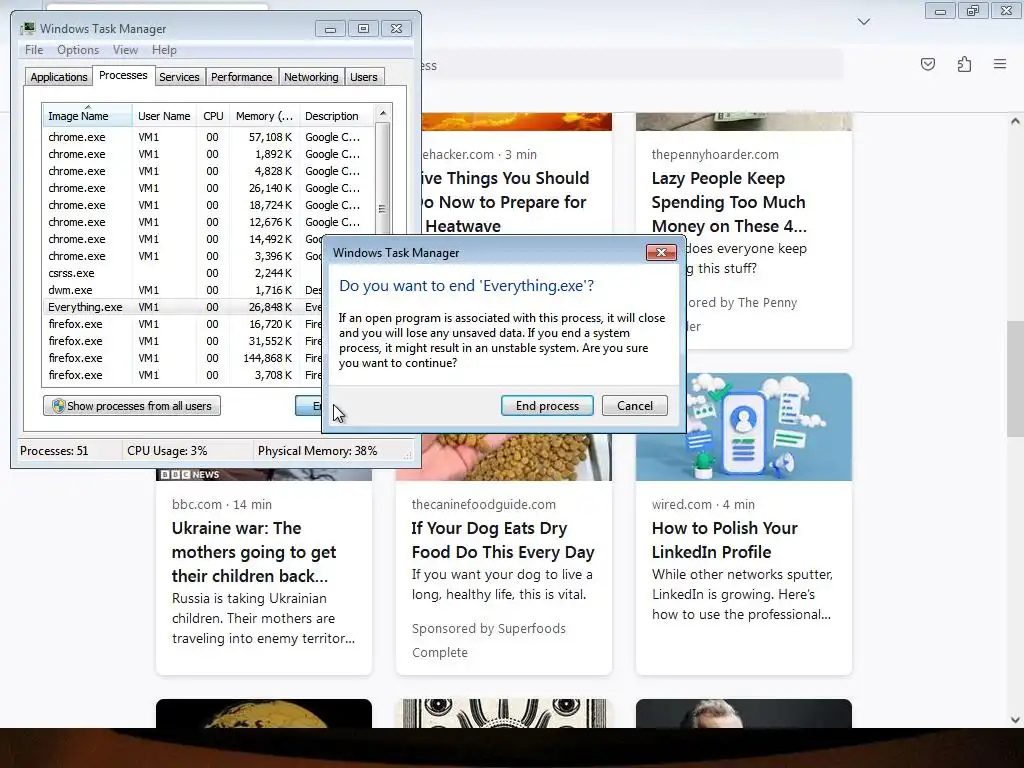This screenshot has height=768, width=1024.
Task: Click the BBC News article thumbnail
Action: [x=264, y=475]
